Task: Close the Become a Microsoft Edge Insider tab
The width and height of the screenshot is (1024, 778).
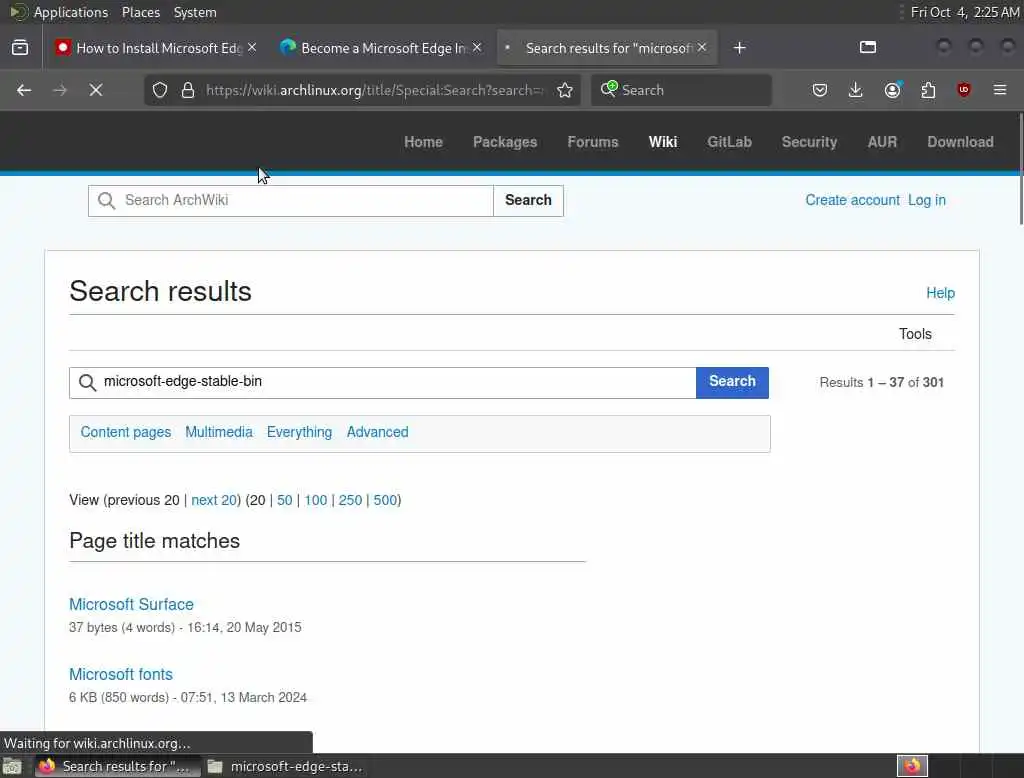Action: [477, 48]
